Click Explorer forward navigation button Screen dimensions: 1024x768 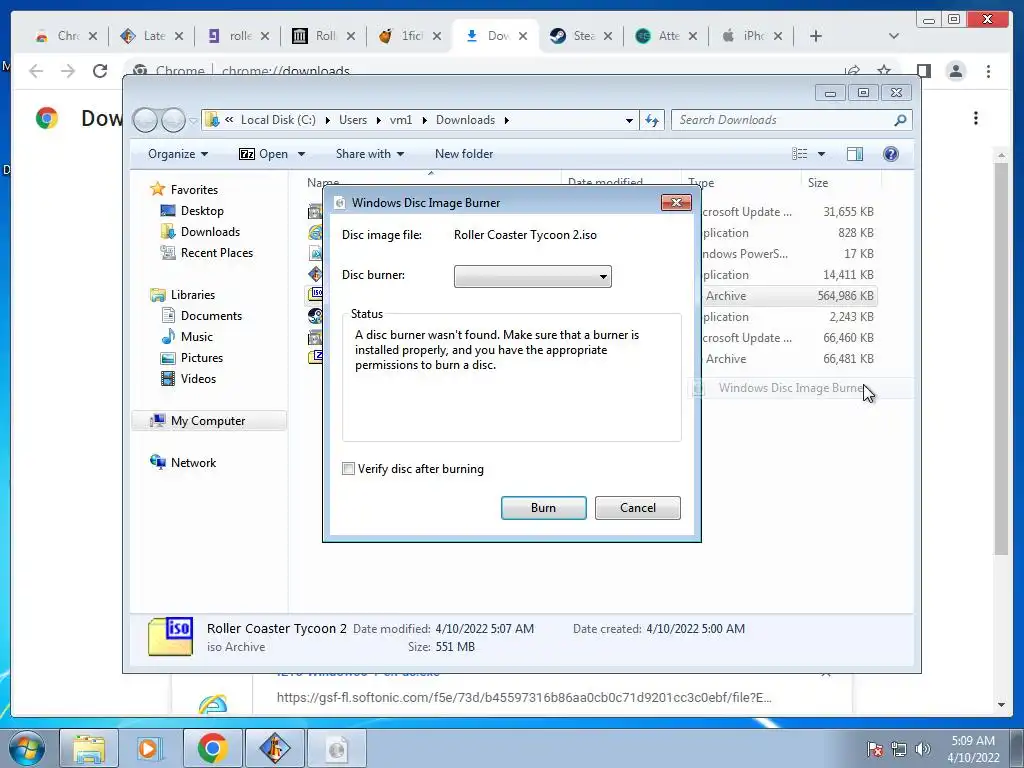pos(173,120)
